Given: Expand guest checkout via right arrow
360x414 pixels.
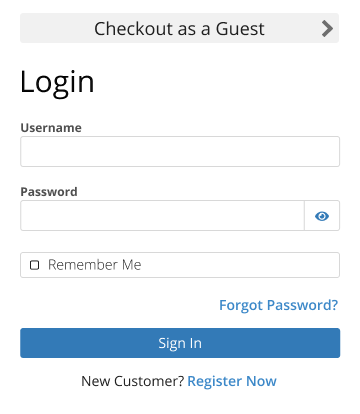Looking at the screenshot, I should 327,28.
